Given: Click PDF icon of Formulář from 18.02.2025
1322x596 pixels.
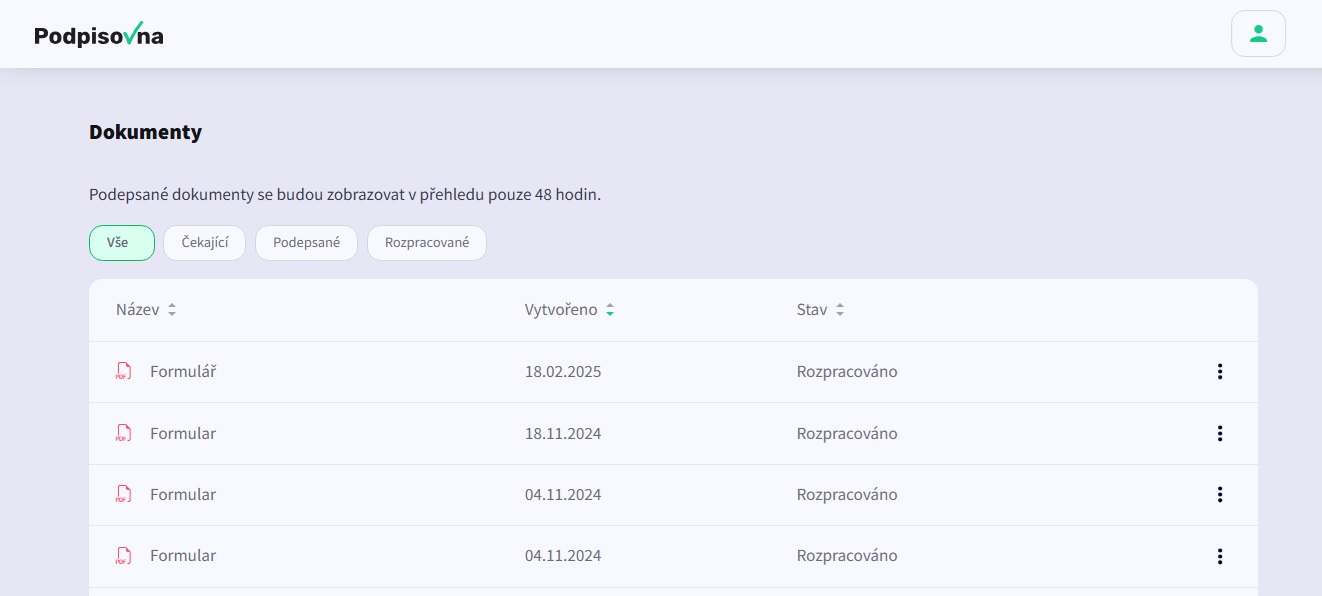Looking at the screenshot, I should point(123,372).
